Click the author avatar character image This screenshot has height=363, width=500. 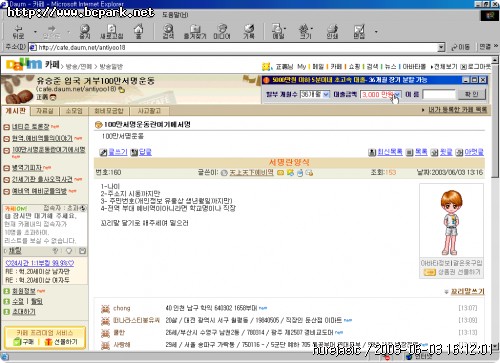(452, 222)
